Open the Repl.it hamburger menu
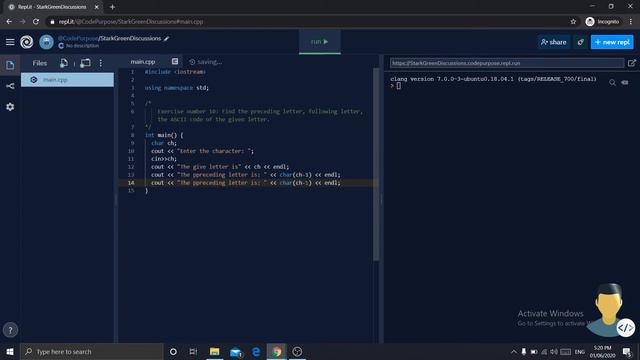640x360 pixels. pyautogui.click(x=10, y=42)
